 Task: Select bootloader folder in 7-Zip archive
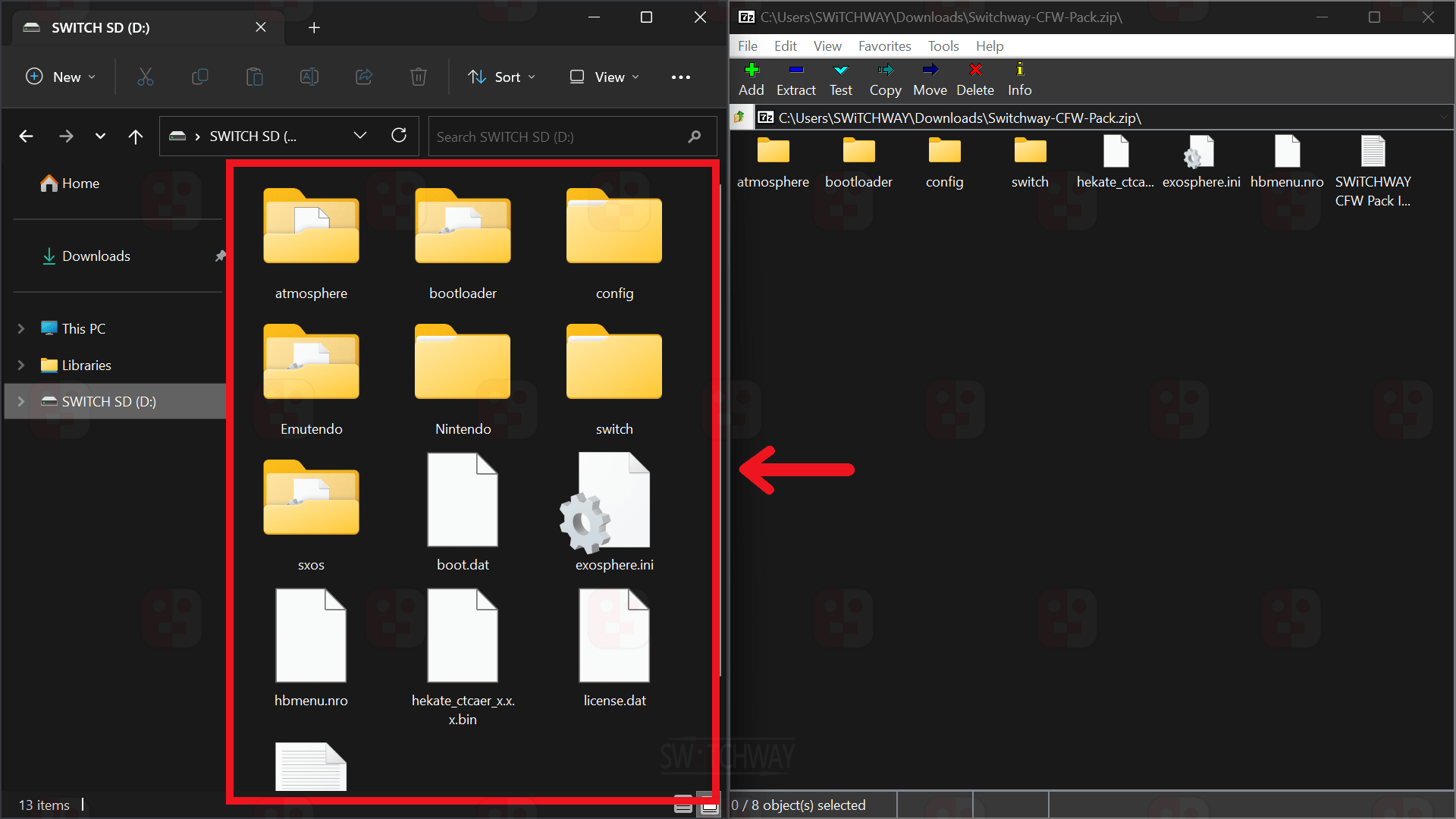click(858, 162)
